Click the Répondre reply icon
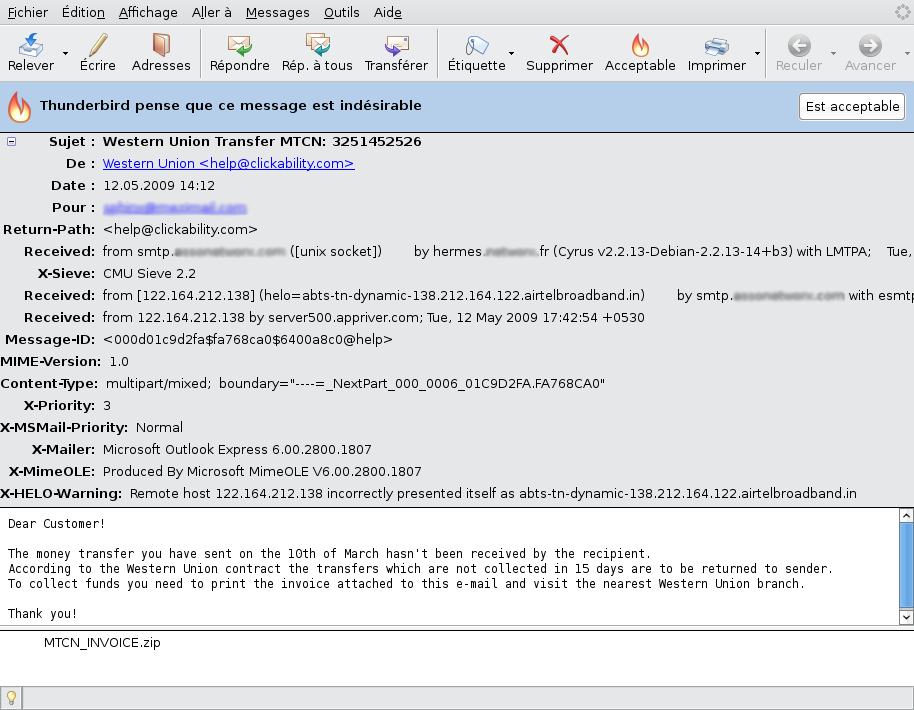 pyautogui.click(x=240, y=45)
